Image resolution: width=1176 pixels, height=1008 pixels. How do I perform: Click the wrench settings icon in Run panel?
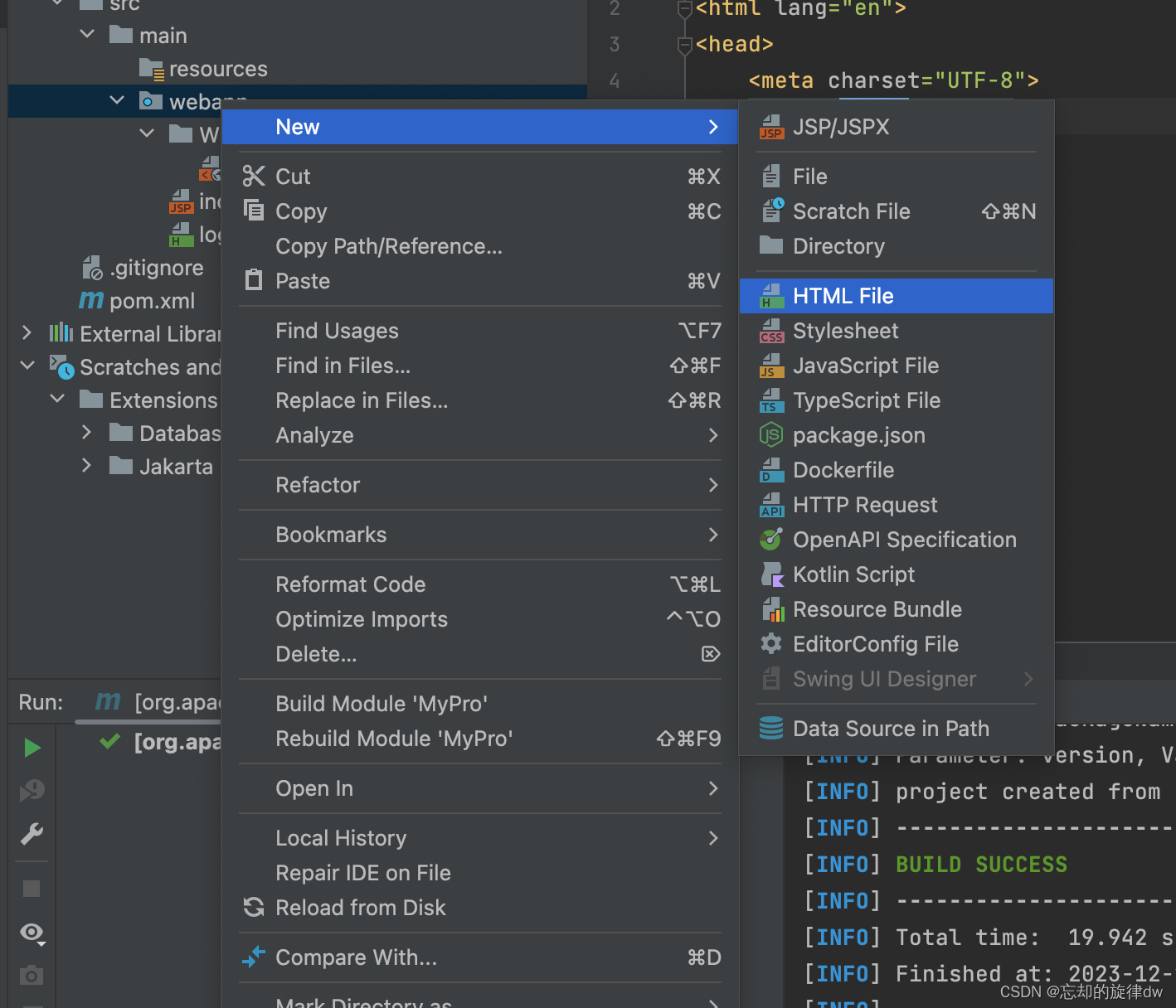[x=32, y=833]
